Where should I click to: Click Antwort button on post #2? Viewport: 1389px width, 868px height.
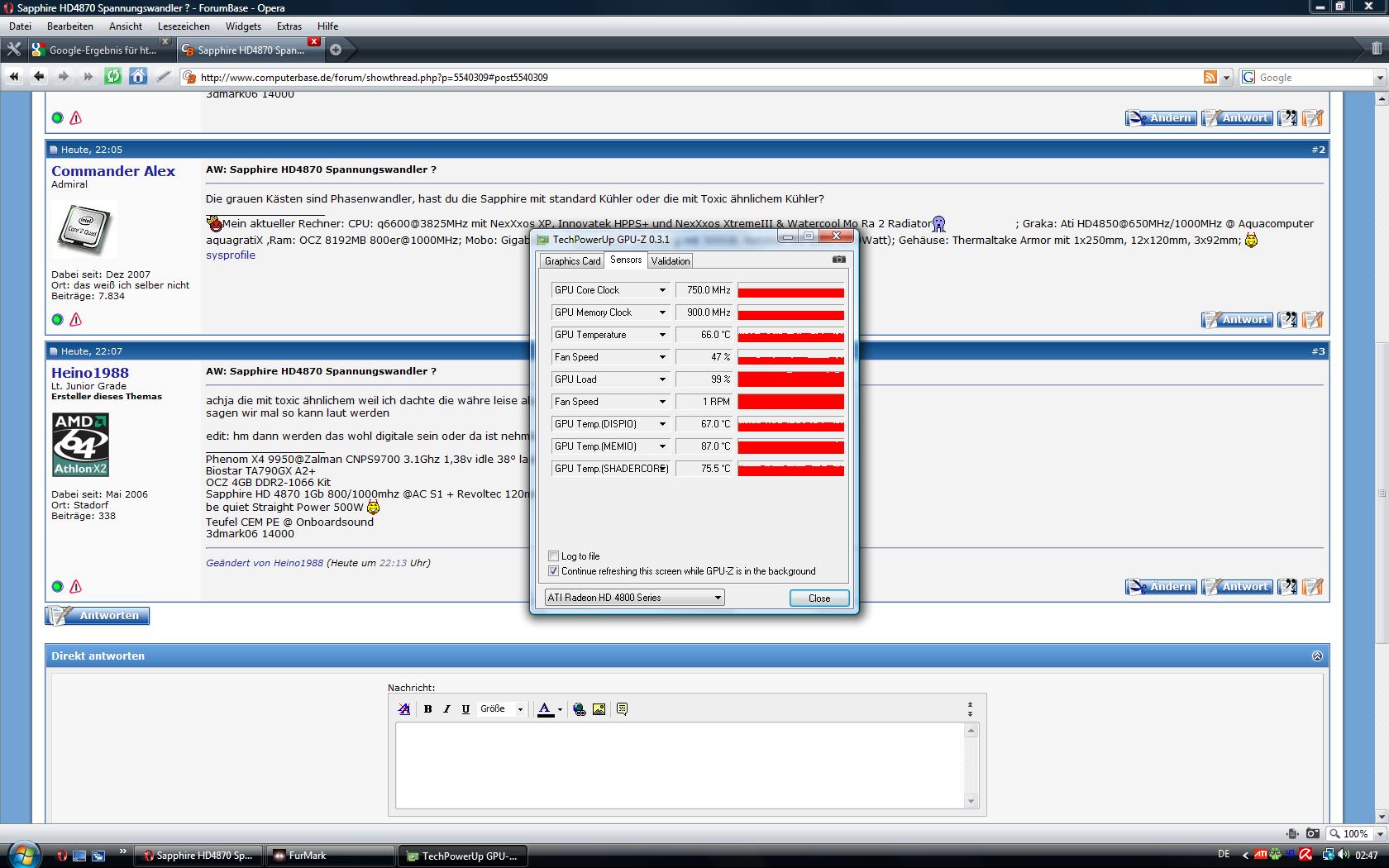coord(1237,320)
